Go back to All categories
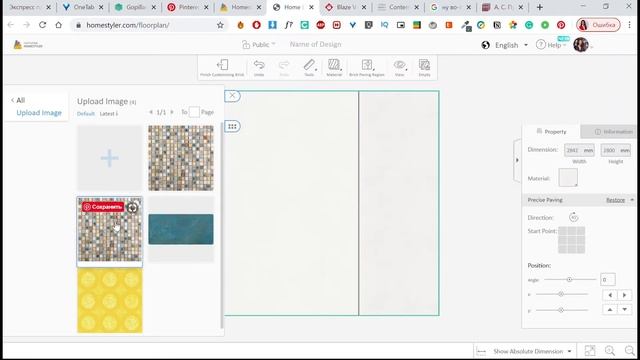640x360 pixels. 18,100
